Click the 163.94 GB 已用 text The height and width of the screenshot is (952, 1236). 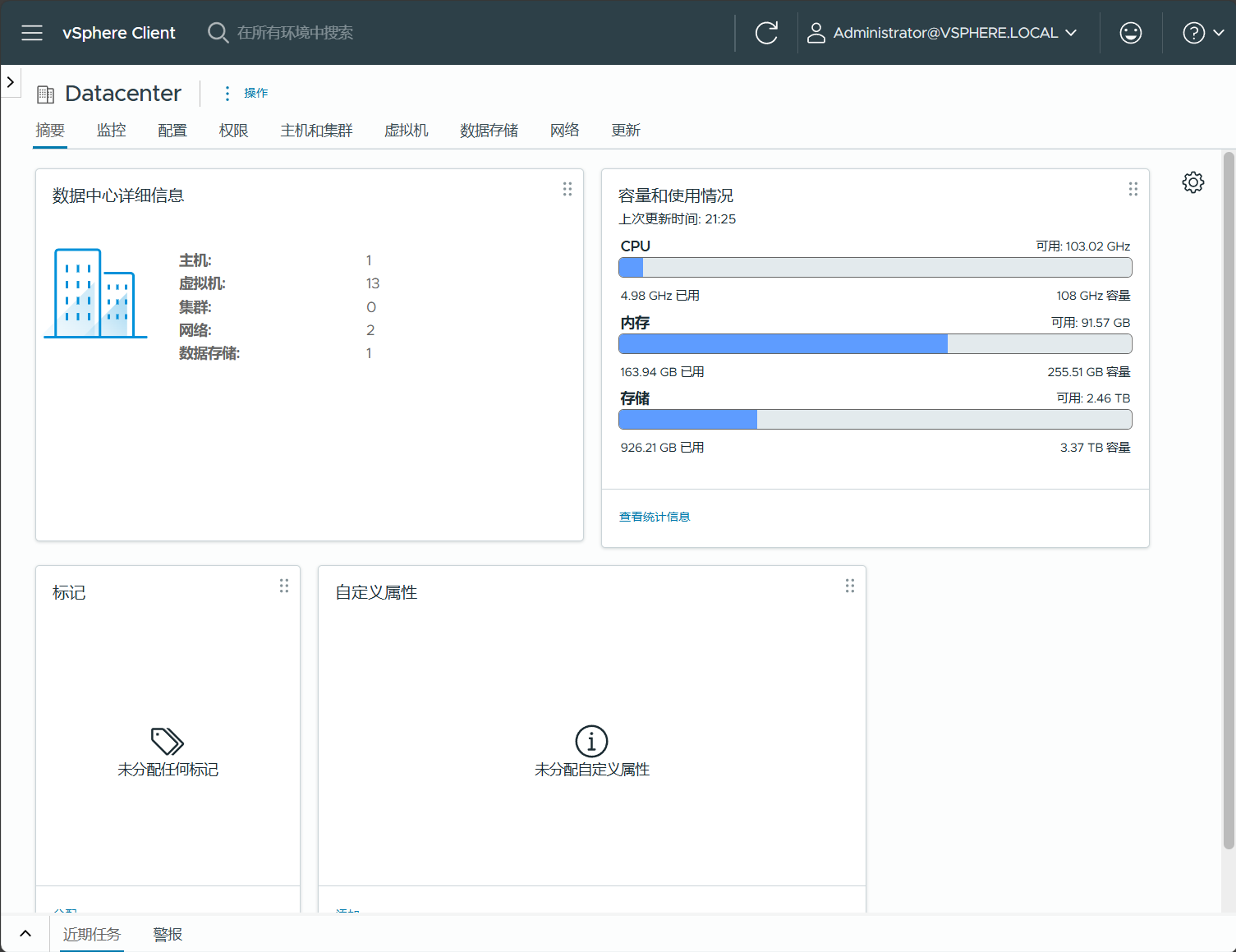click(662, 372)
